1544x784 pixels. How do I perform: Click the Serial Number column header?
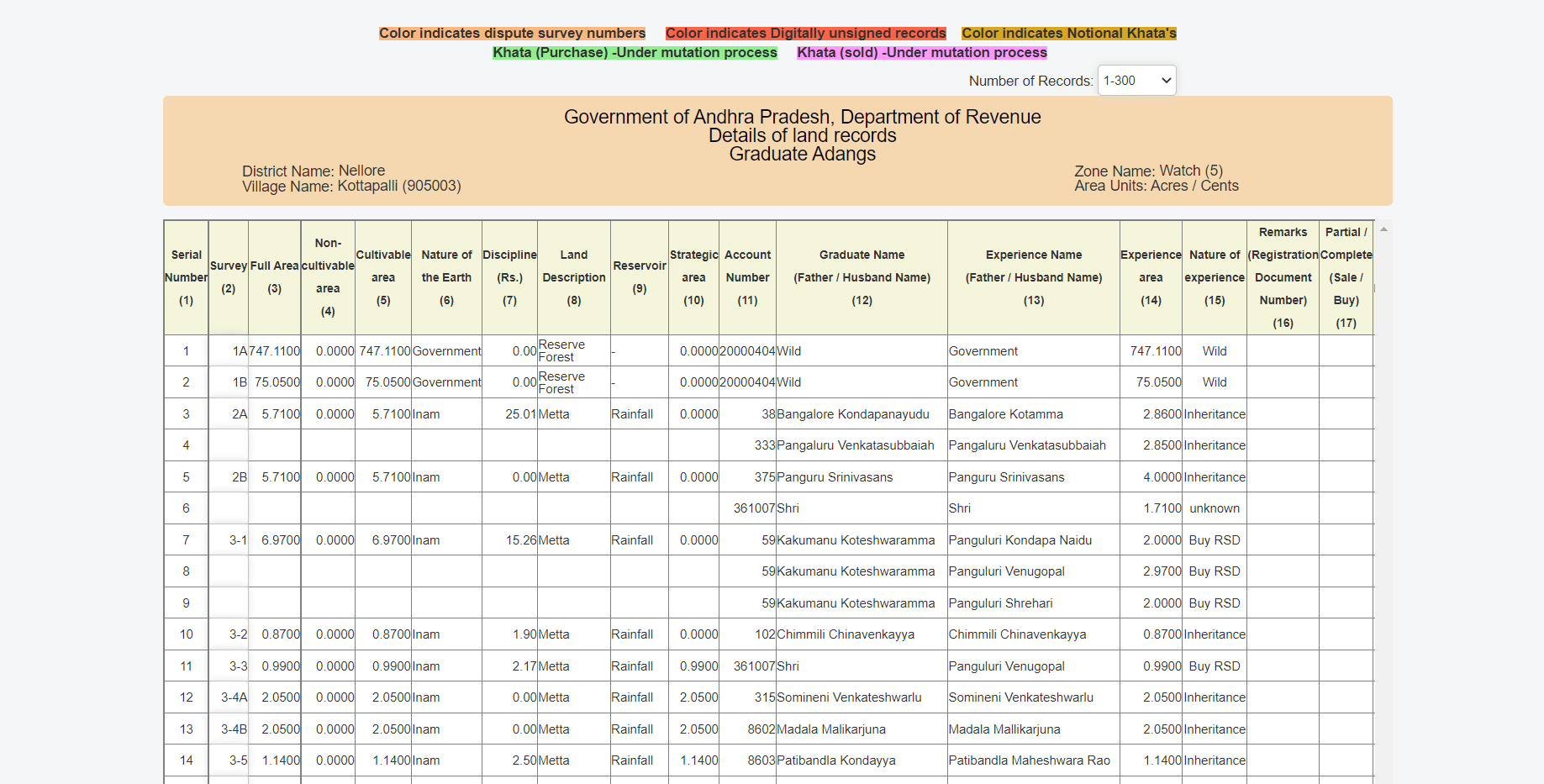(x=186, y=277)
